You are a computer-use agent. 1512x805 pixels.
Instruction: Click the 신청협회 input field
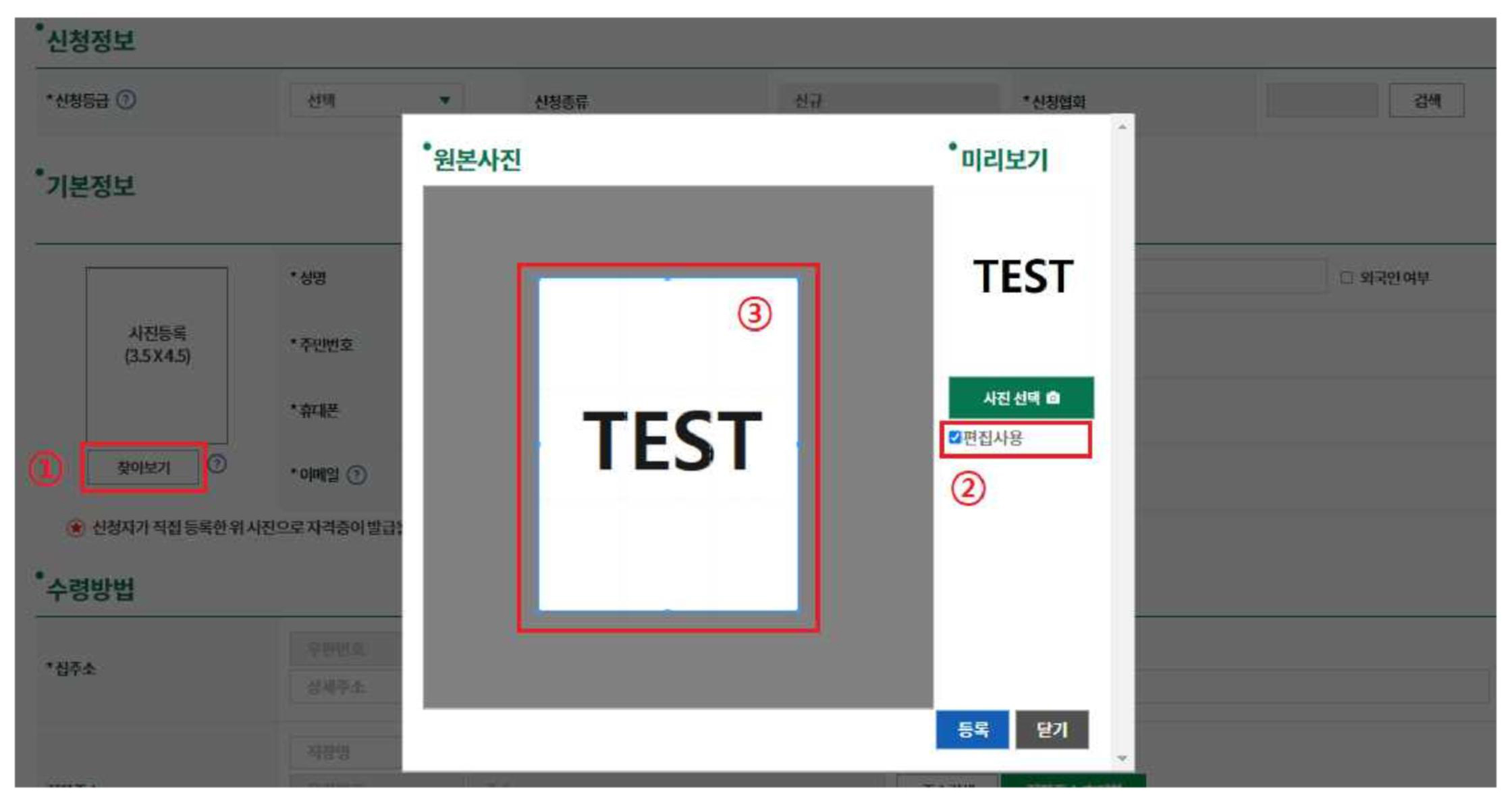tap(1322, 101)
